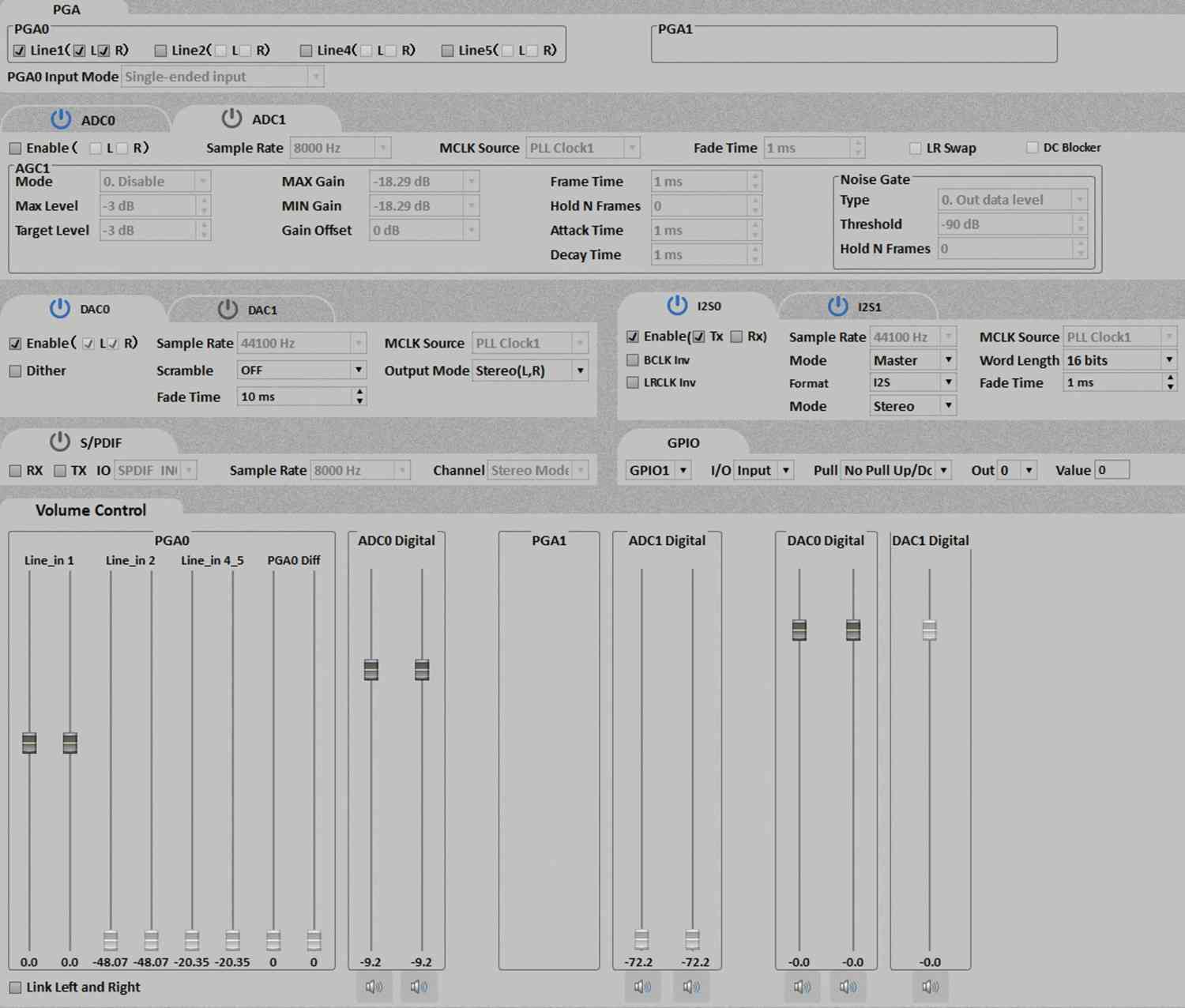This screenshot has height=1008, width=1185.
Task: Toggle the I2S0 power icon
Action: [677, 305]
